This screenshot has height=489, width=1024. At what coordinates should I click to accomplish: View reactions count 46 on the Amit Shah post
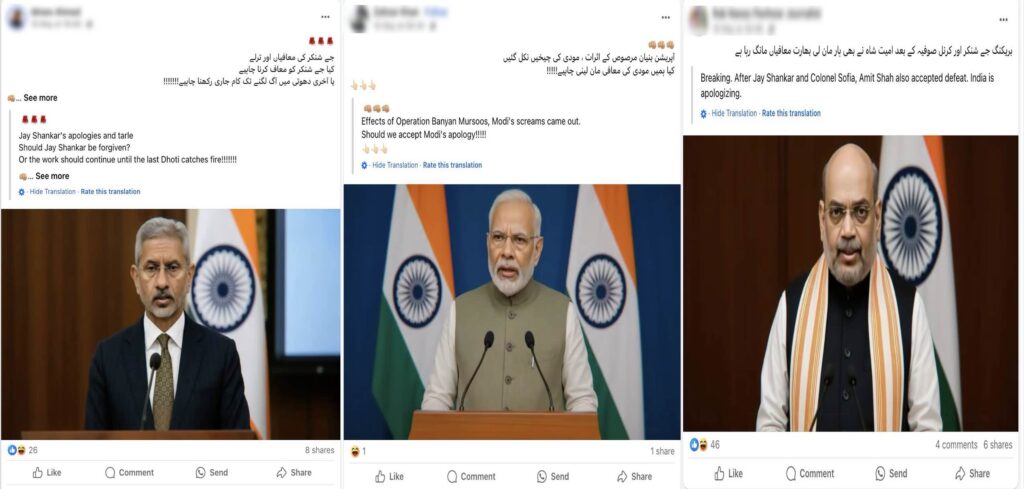[705, 445]
